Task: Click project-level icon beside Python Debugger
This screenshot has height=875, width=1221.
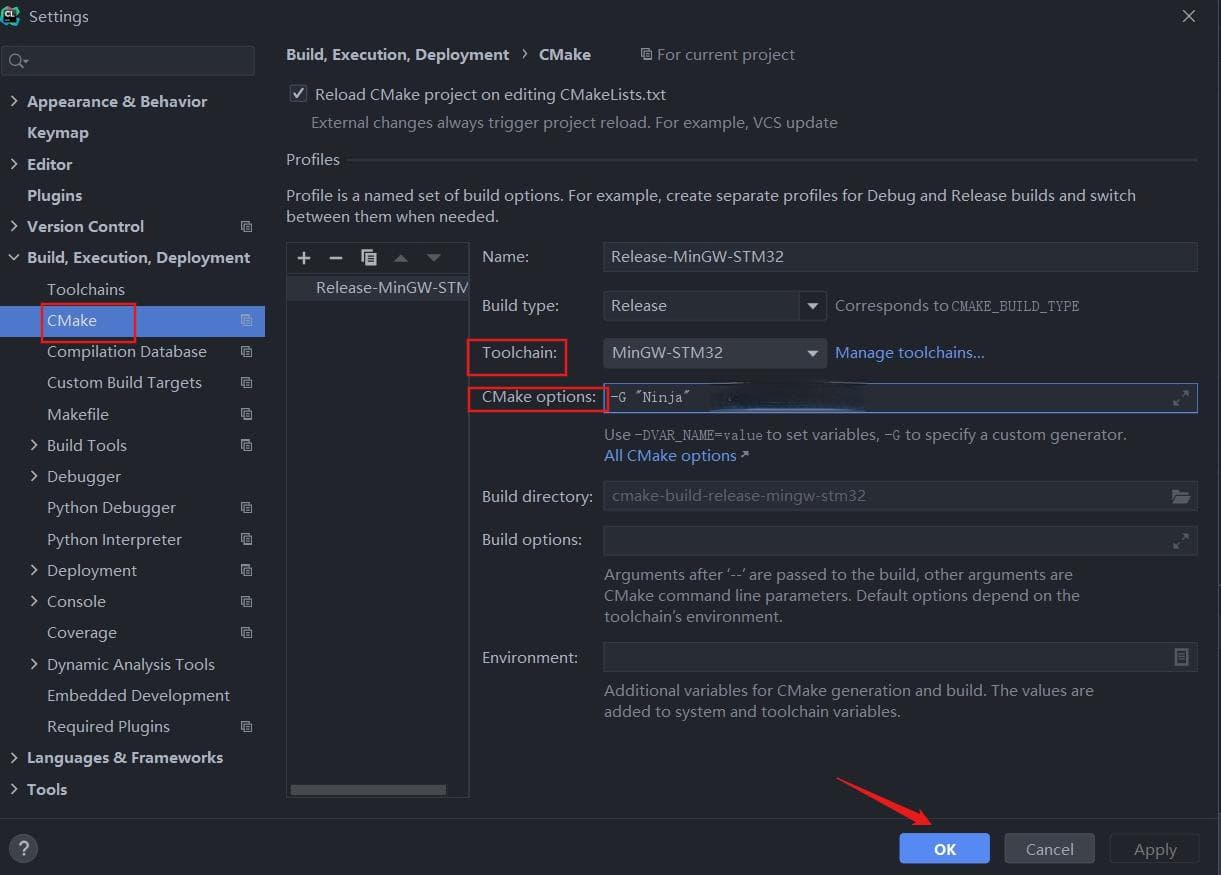Action: tap(247, 508)
